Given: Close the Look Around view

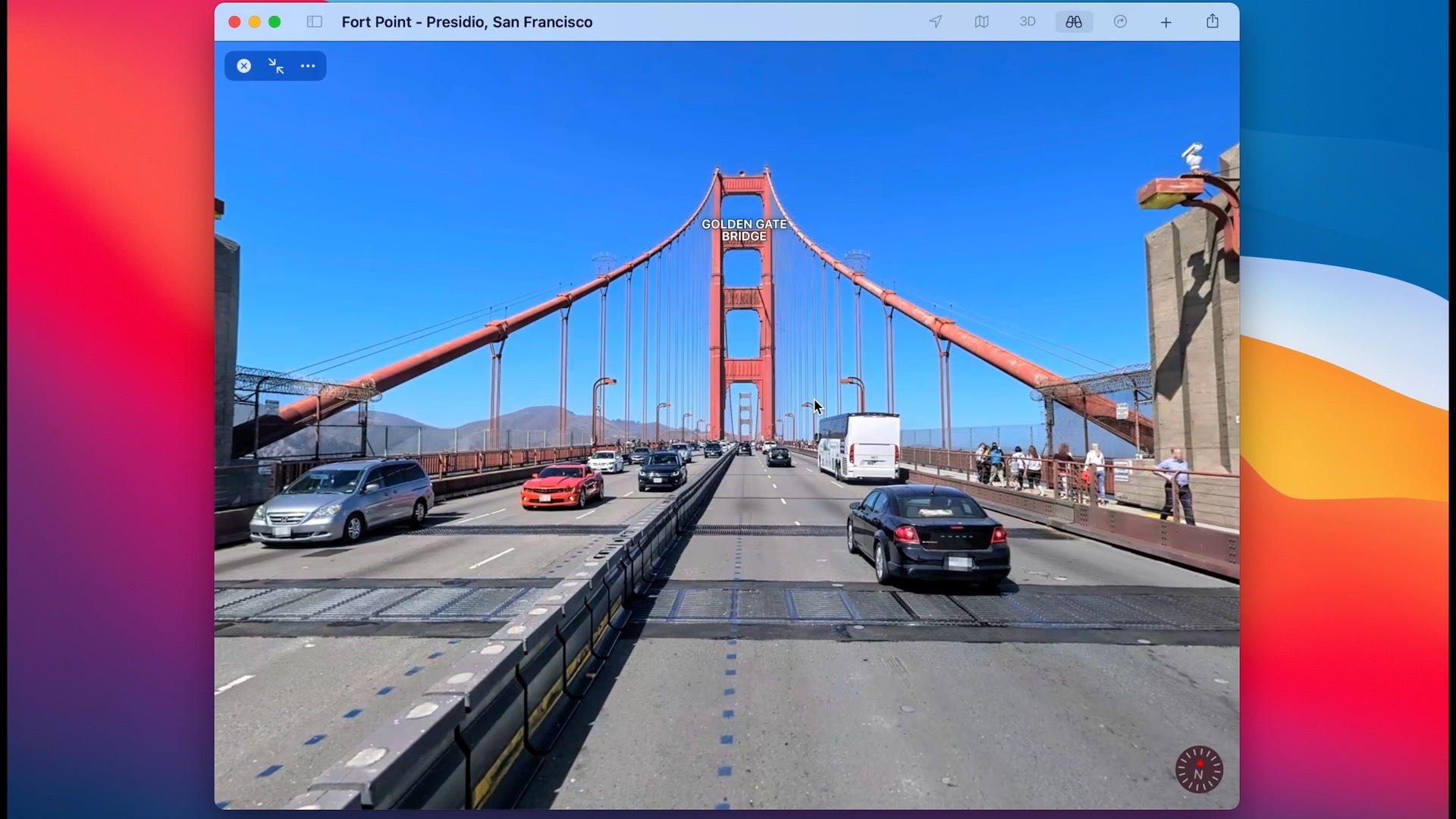Looking at the screenshot, I should pos(243,66).
